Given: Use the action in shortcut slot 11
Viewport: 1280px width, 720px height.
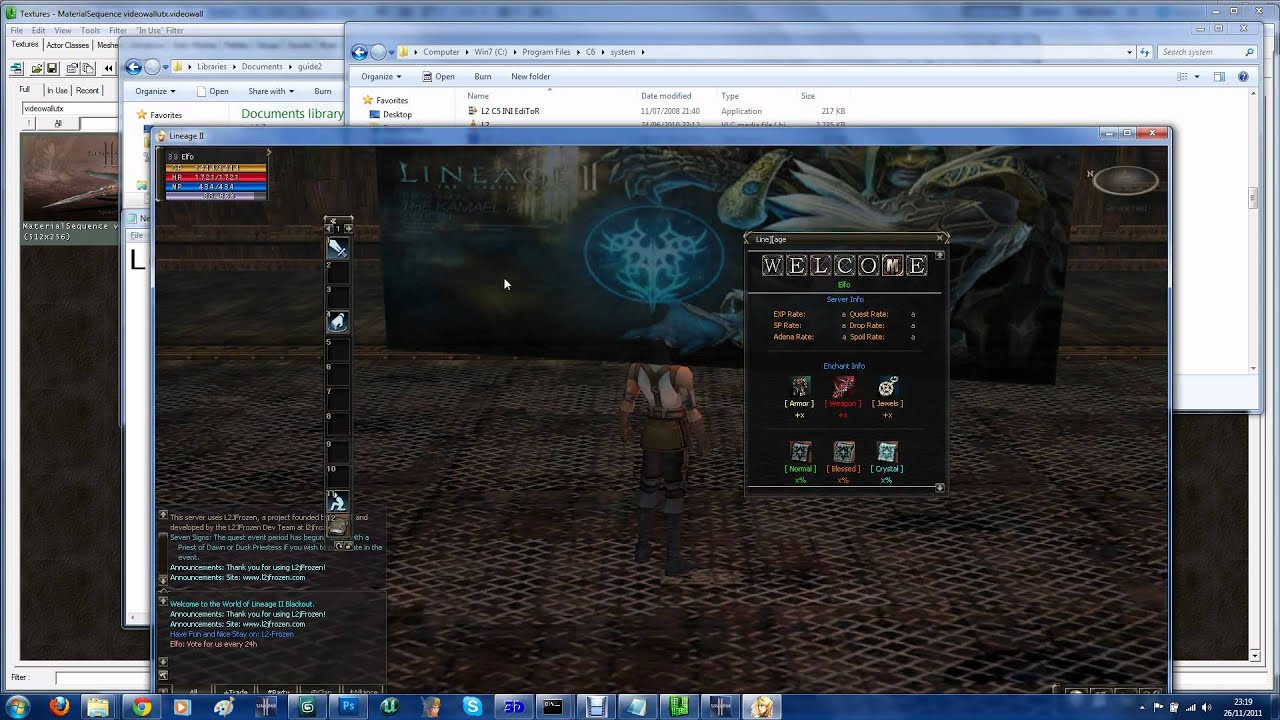Looking at the screenshot, I should point(338,501).
